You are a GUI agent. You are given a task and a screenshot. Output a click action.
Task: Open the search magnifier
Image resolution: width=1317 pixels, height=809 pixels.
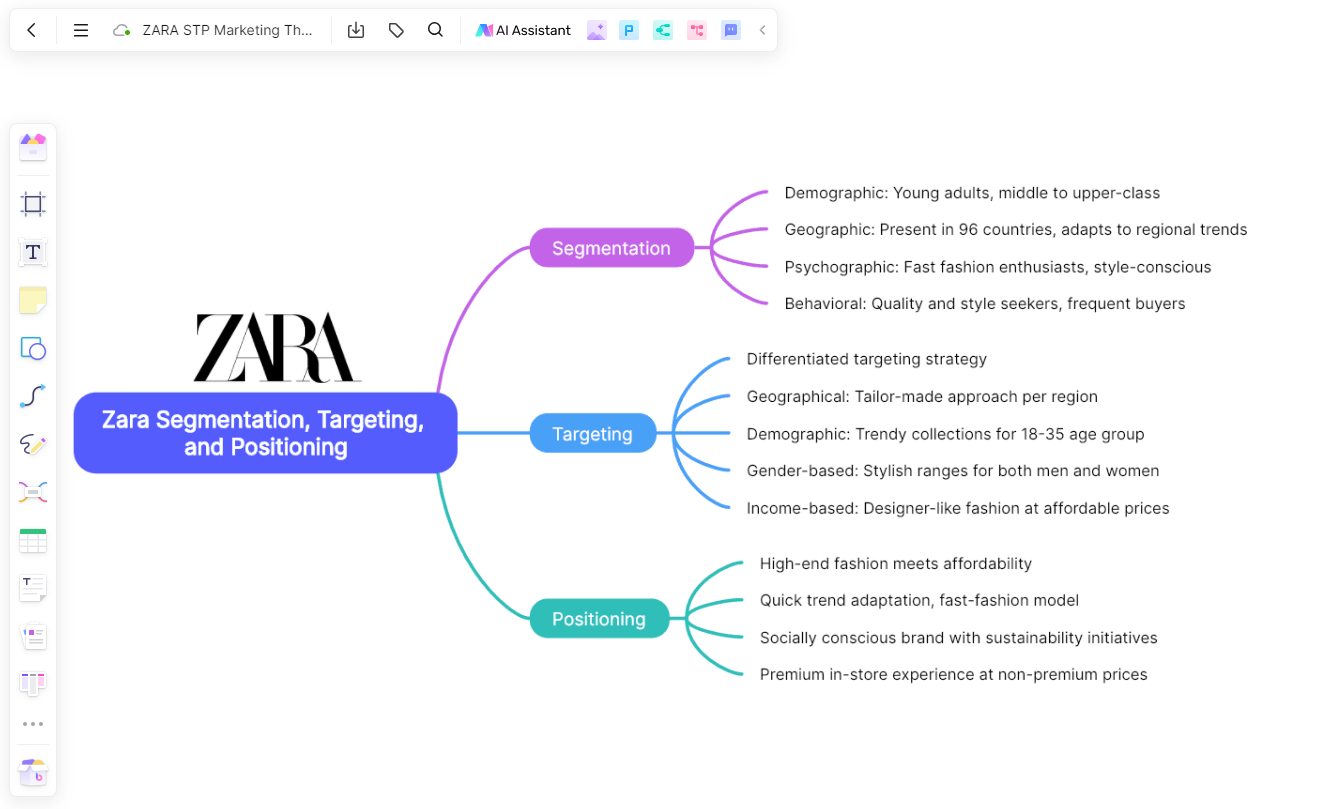pyautogui.click(x=435, y=30)
